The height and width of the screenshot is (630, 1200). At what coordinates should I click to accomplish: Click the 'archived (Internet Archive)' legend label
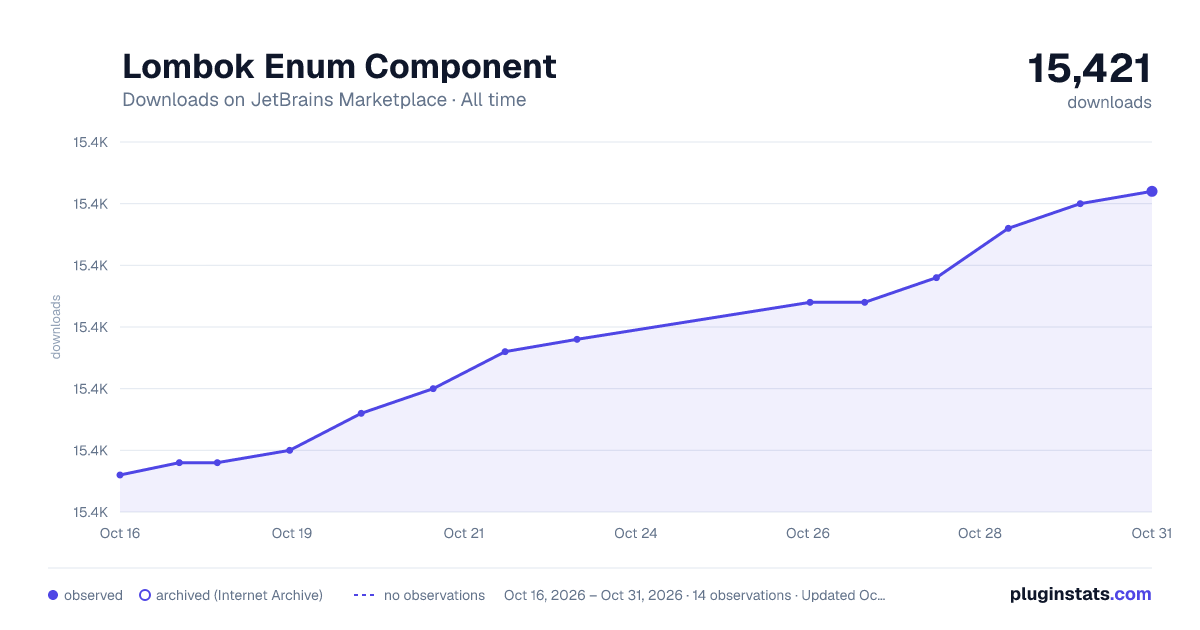click(239, 595)
